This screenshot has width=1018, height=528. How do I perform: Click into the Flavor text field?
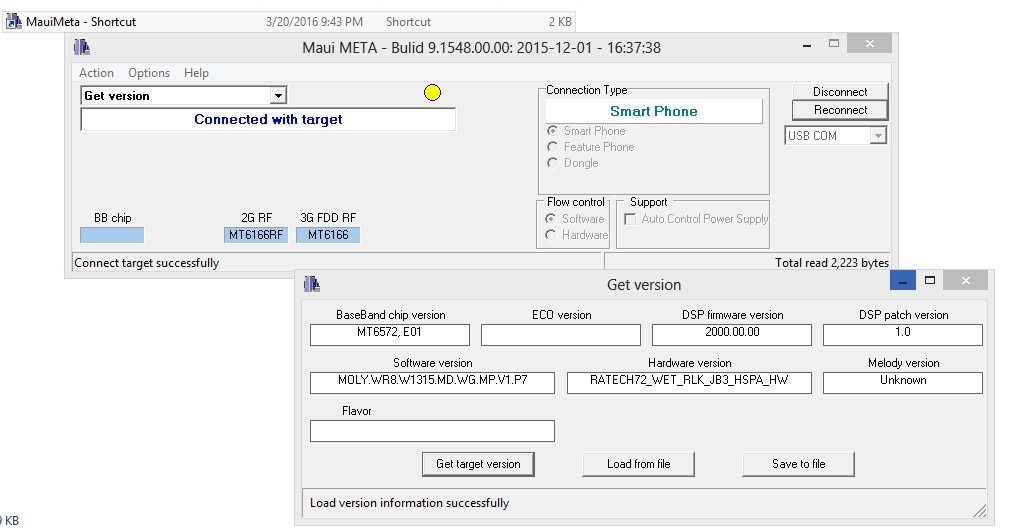[x=432, y=431]
